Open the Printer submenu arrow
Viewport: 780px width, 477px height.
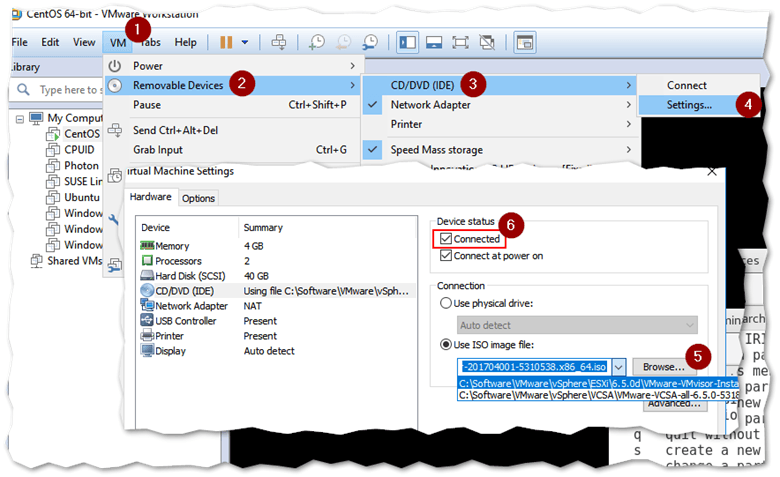coord(629,124)
